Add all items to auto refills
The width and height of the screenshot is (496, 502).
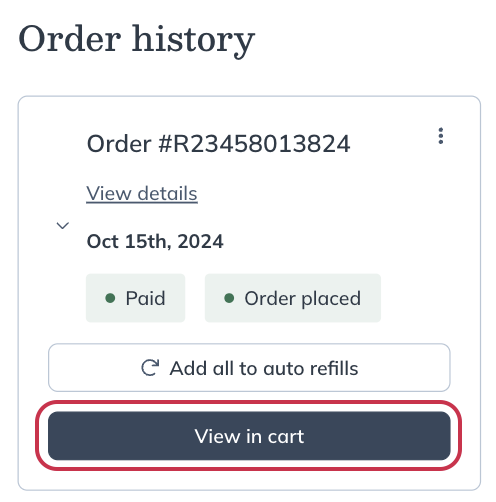tap(249, 367)
